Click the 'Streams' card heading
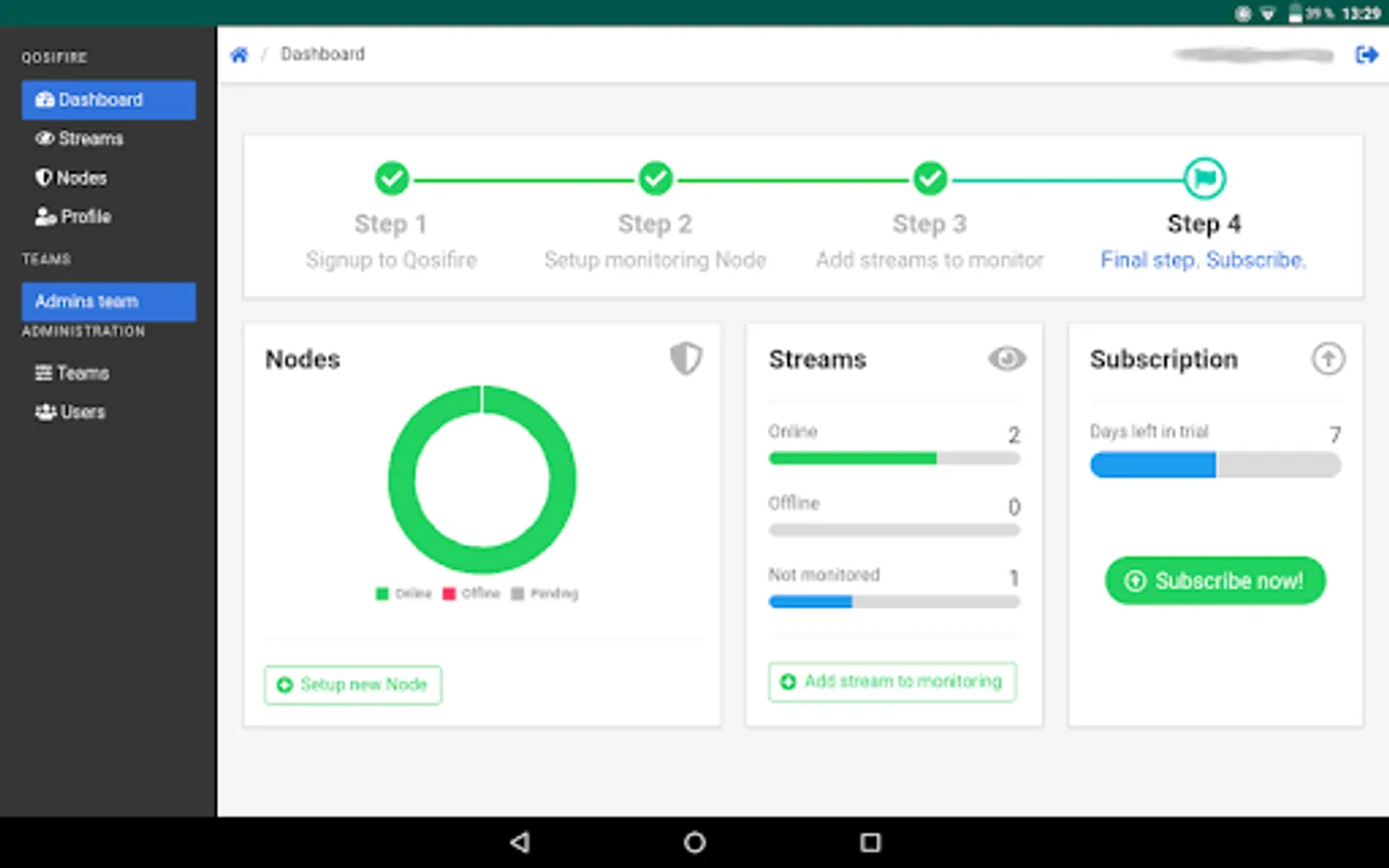The height and width of the screenshot is (868, 1389). pos(818,360)
